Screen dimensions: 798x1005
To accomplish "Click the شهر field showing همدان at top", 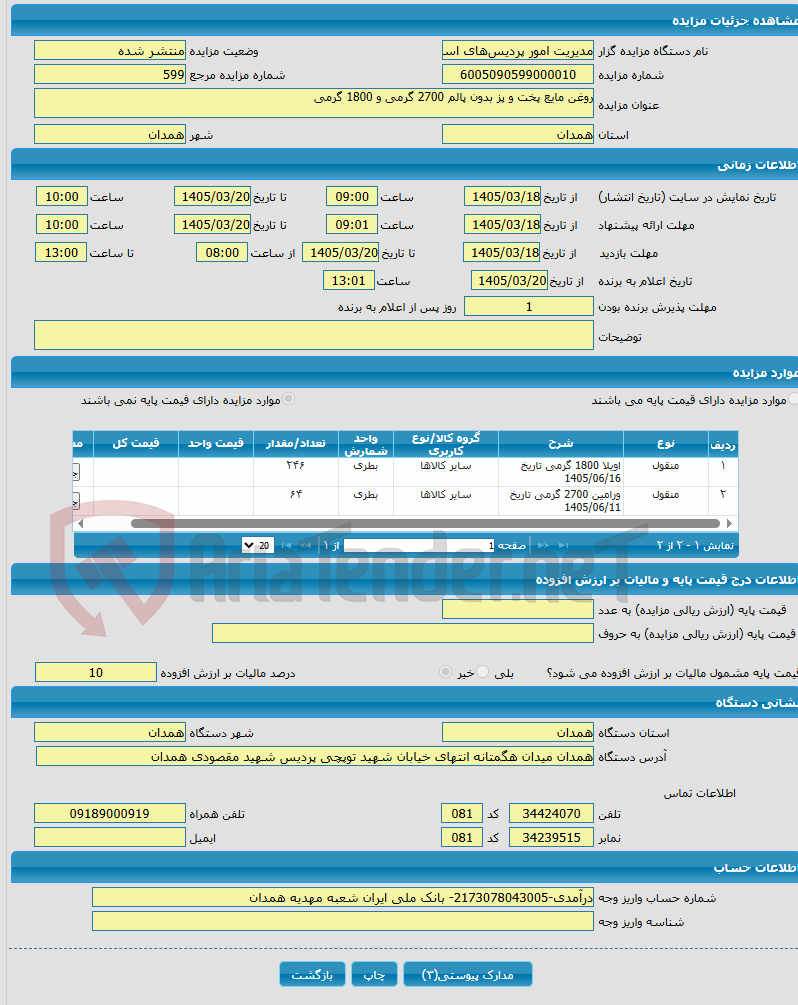I will tap(110, 135).
